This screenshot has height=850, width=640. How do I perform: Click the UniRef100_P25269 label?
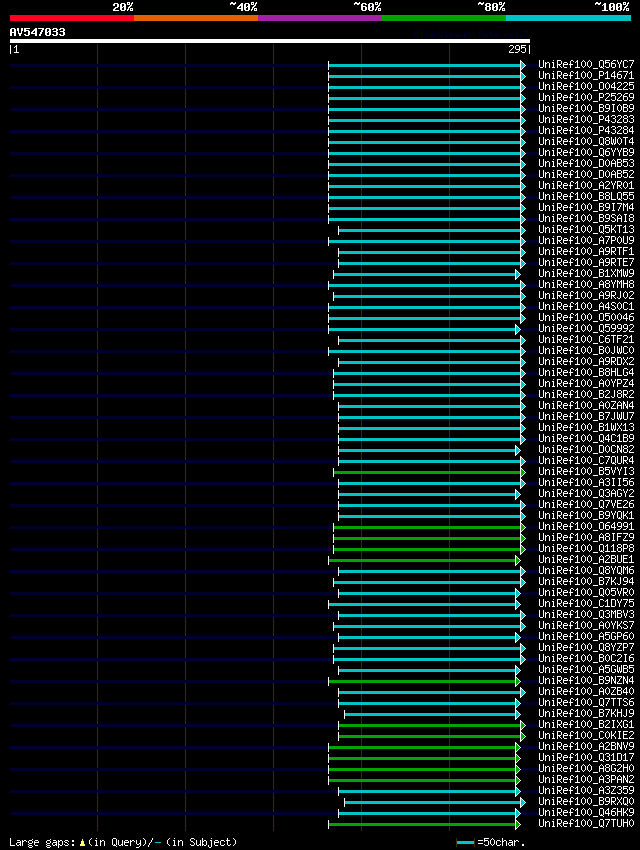(586, 98)
